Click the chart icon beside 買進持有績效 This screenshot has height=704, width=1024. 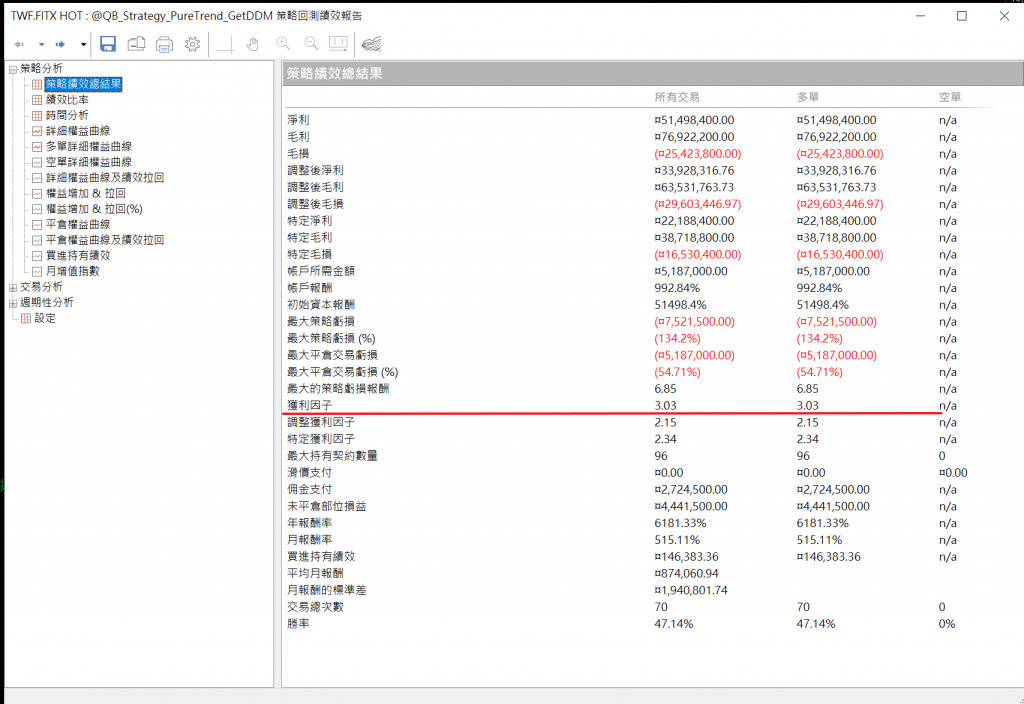(37, 256)
